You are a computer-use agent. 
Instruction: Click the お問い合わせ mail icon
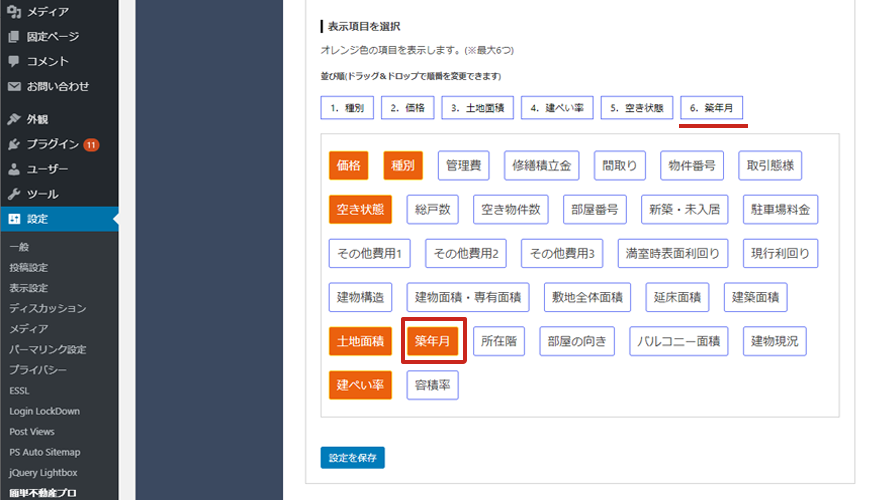pos(14,87)
